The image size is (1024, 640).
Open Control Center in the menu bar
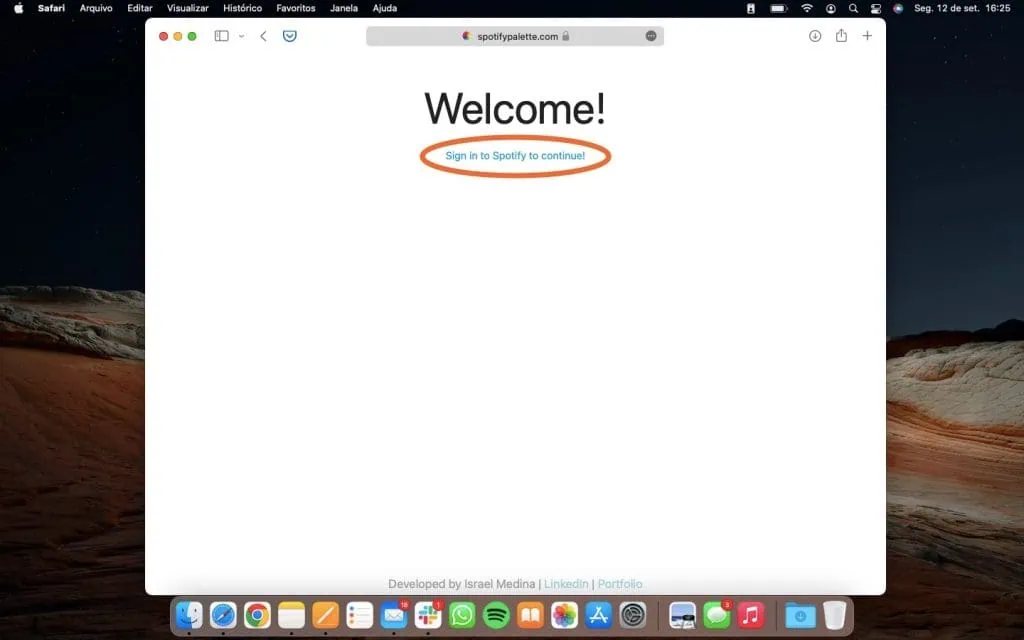[x=876, y=8]
